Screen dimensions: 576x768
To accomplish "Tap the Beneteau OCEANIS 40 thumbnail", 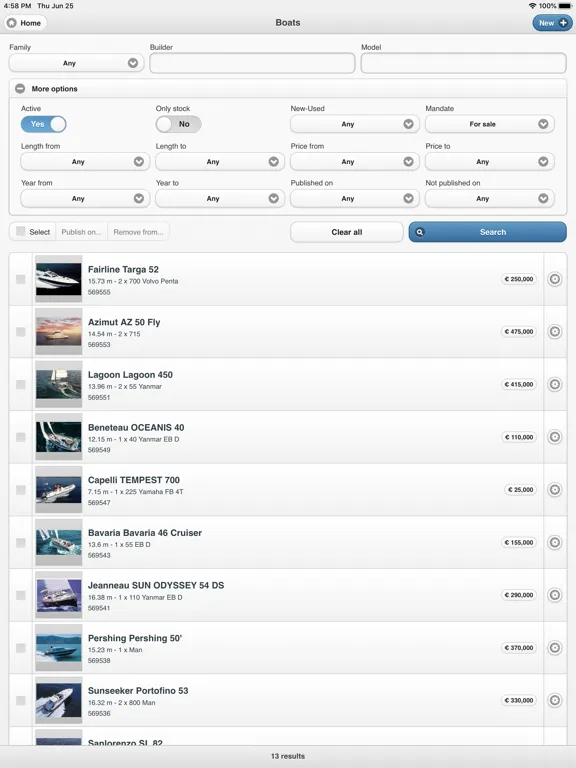I will pyautogui.click(x=59, y=437).
